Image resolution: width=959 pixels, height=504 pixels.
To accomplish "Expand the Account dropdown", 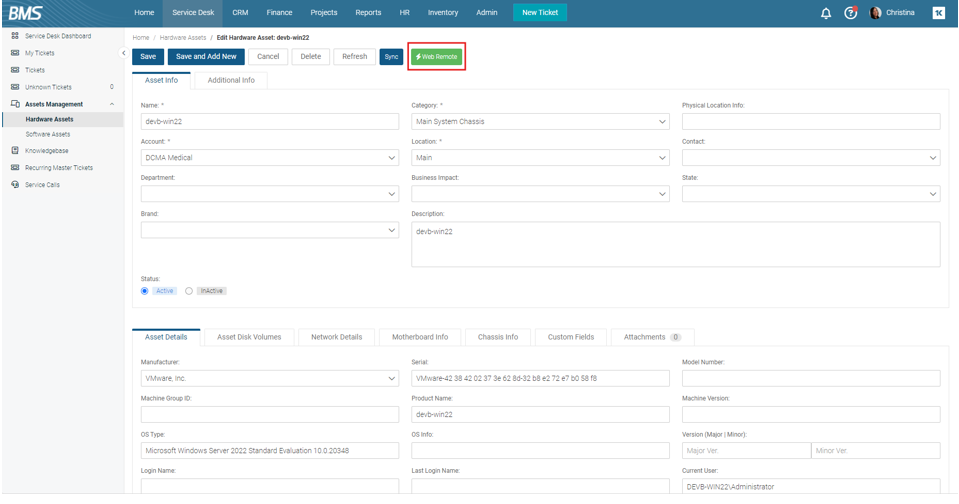I will point(391,158).
